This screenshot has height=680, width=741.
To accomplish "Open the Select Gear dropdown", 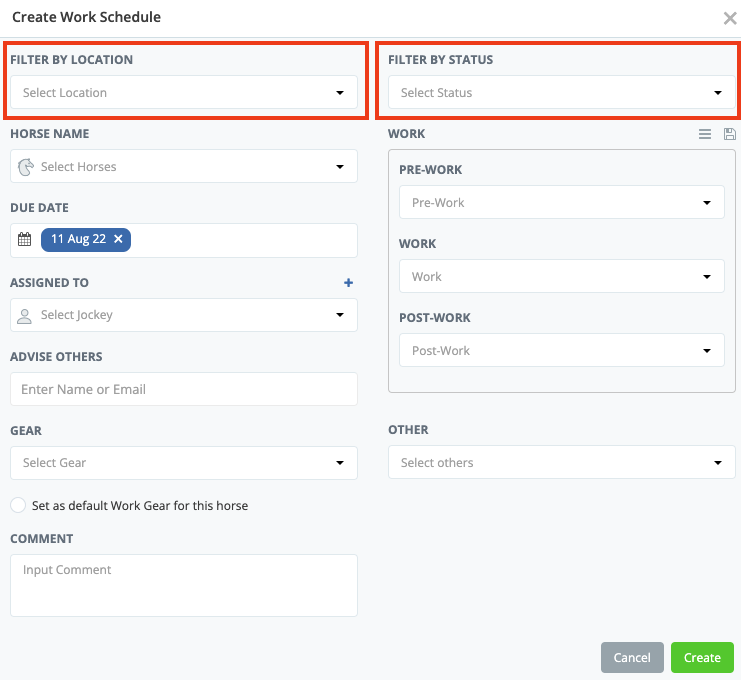I will pos(184,463).
